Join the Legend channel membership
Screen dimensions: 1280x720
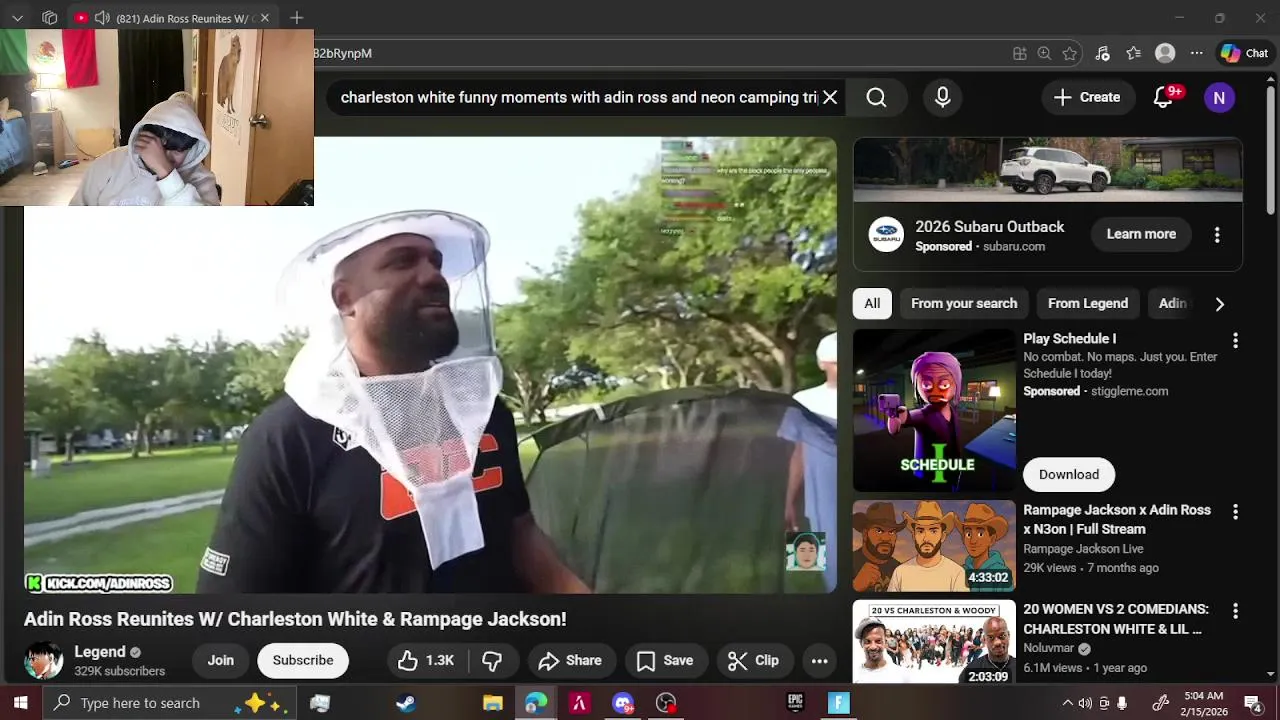(x=221, y=660)
